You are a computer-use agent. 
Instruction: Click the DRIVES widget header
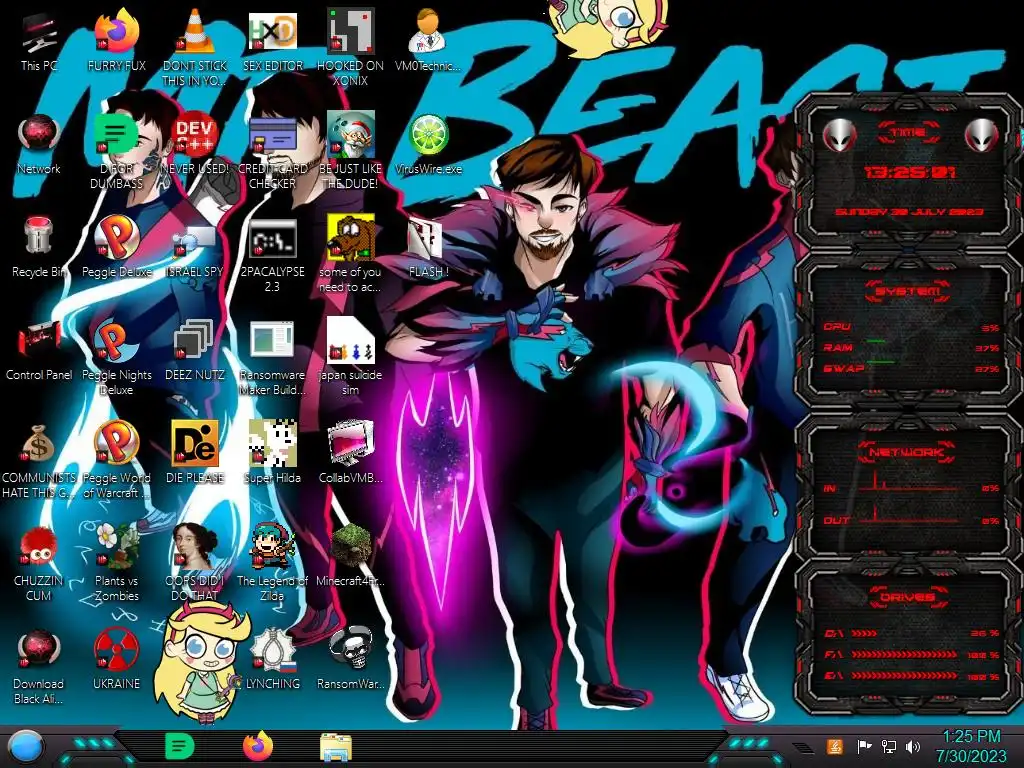[908, 597]
